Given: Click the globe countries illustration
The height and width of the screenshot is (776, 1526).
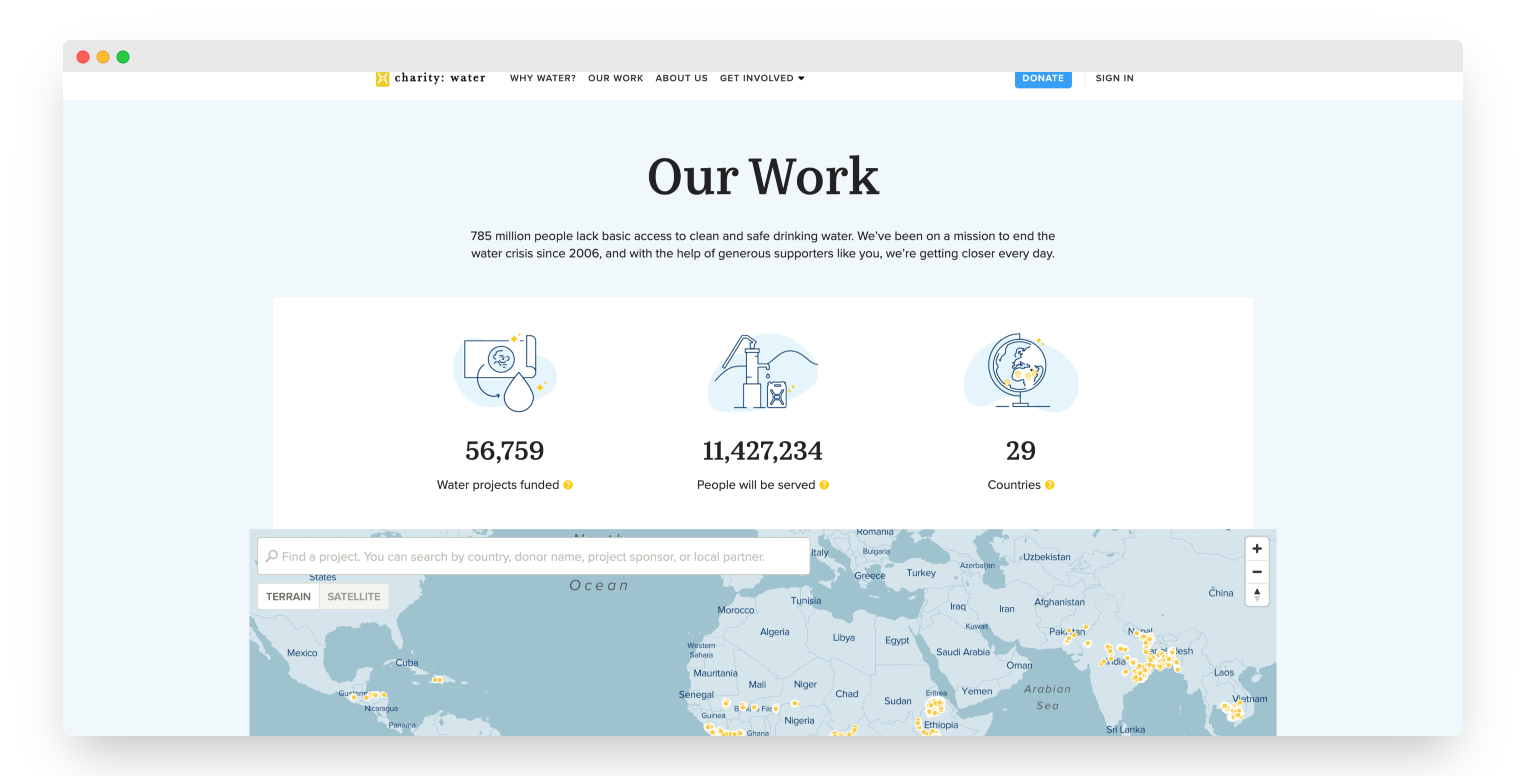Looking at the screenshot, I should point(1021,372).
